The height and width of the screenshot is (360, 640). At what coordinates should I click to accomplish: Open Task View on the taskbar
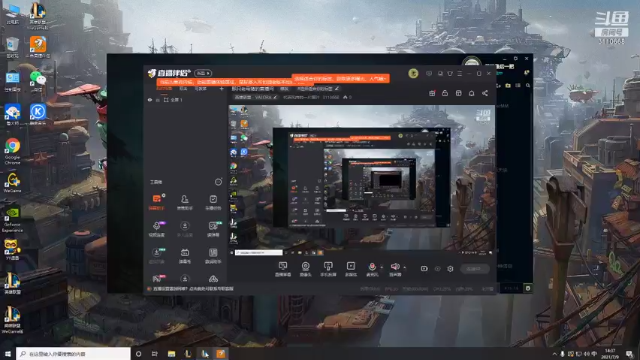155,354
